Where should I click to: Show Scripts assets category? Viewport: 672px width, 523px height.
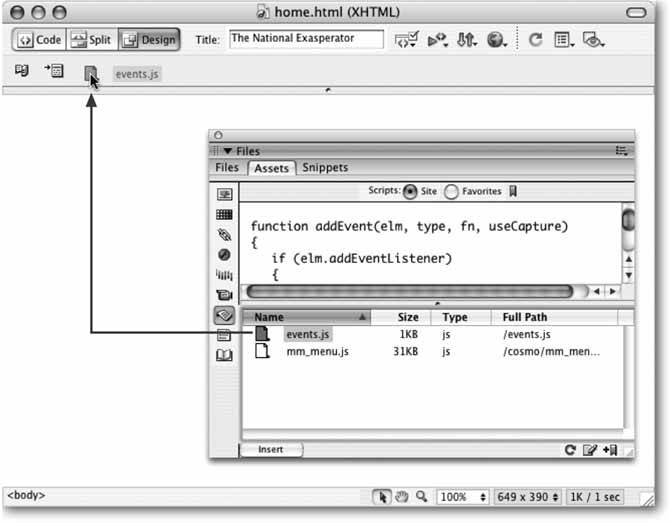tap(224, 315)
